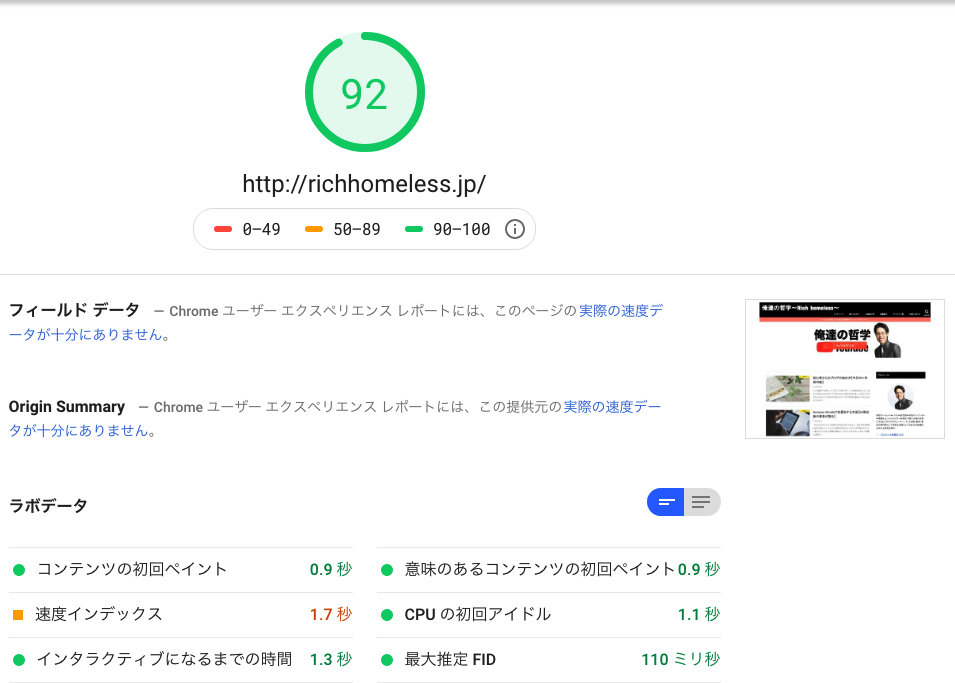Click orange square beside 速度インデックス

(x=18, y=615)
